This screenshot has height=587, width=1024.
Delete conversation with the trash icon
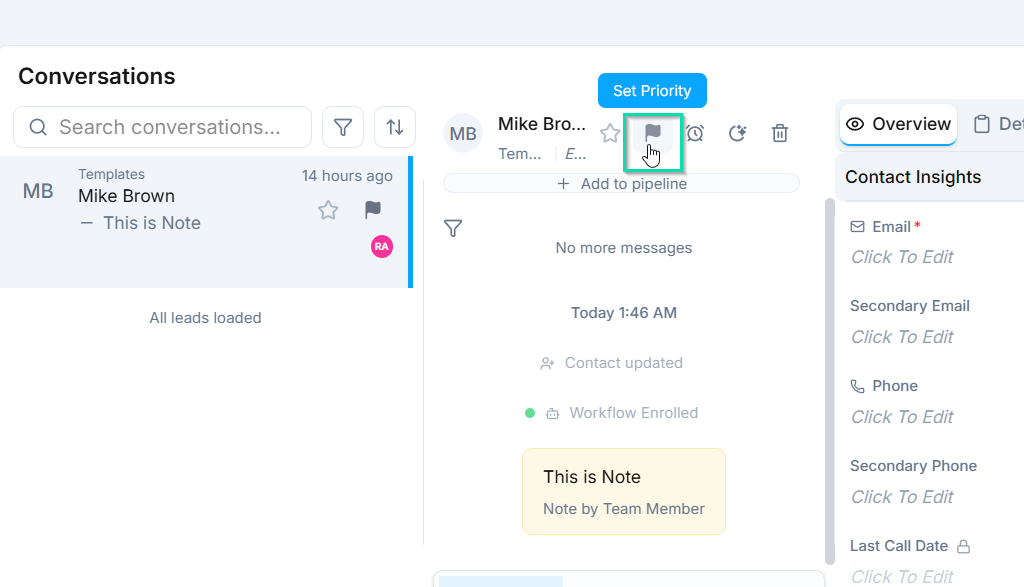pyautogui.click(x=780, y=133)
